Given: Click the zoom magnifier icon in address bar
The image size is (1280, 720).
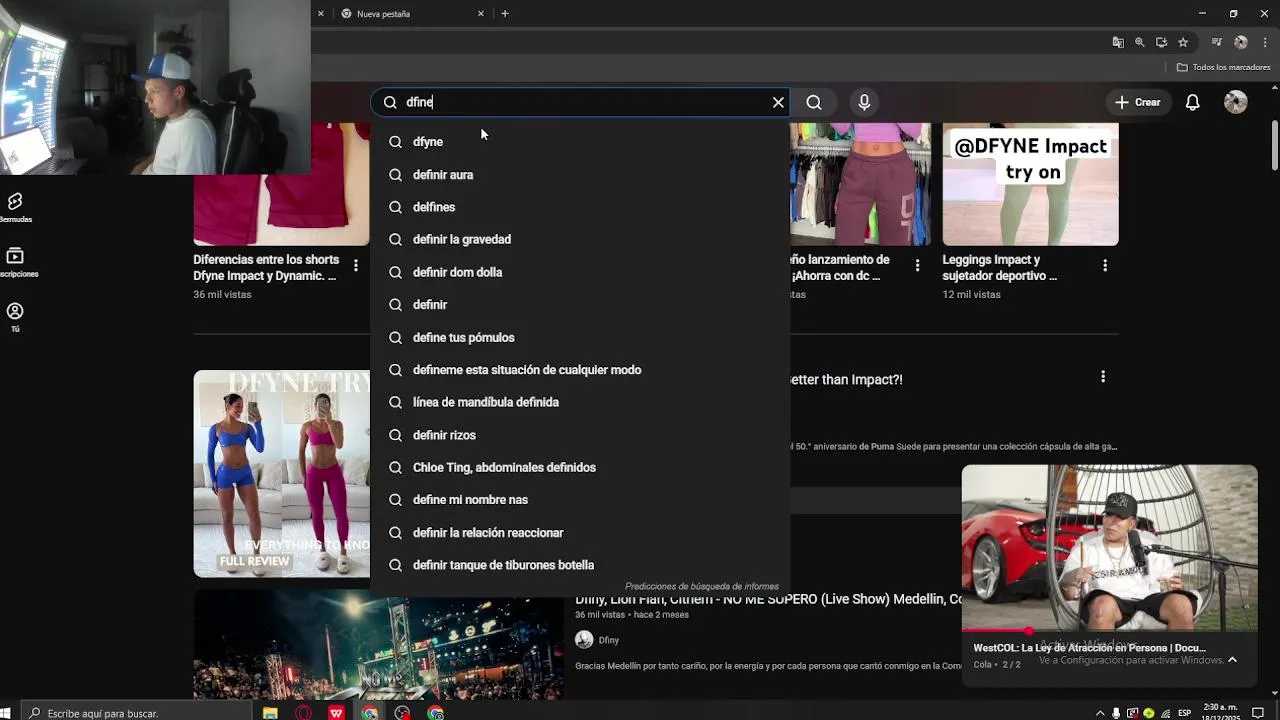Looking at the screenshot, I should (x=1139, y=42).
